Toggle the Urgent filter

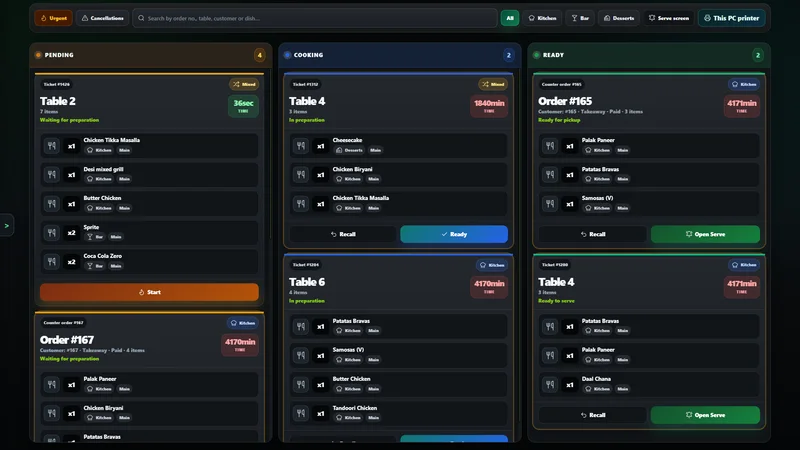tap(54, 18)
